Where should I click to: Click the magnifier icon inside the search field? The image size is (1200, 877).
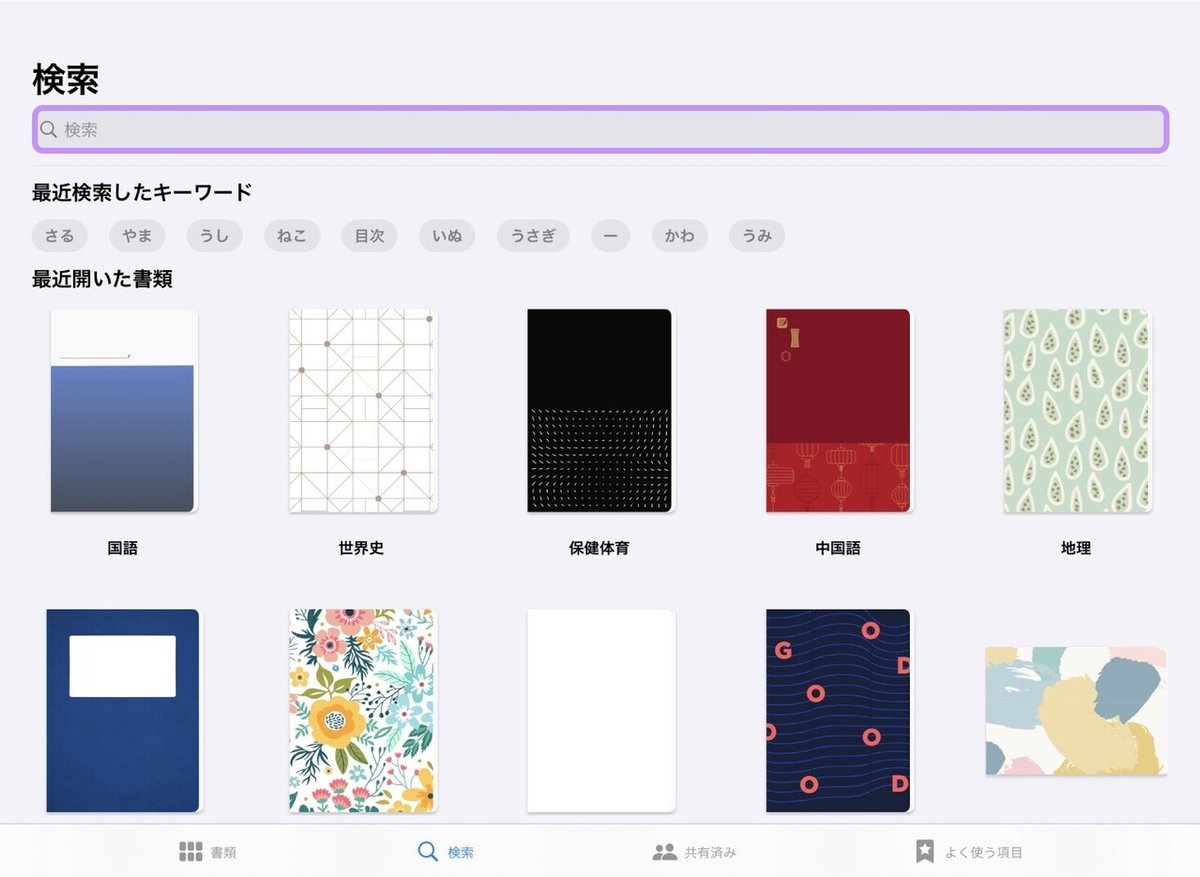[x=48, y=130]
